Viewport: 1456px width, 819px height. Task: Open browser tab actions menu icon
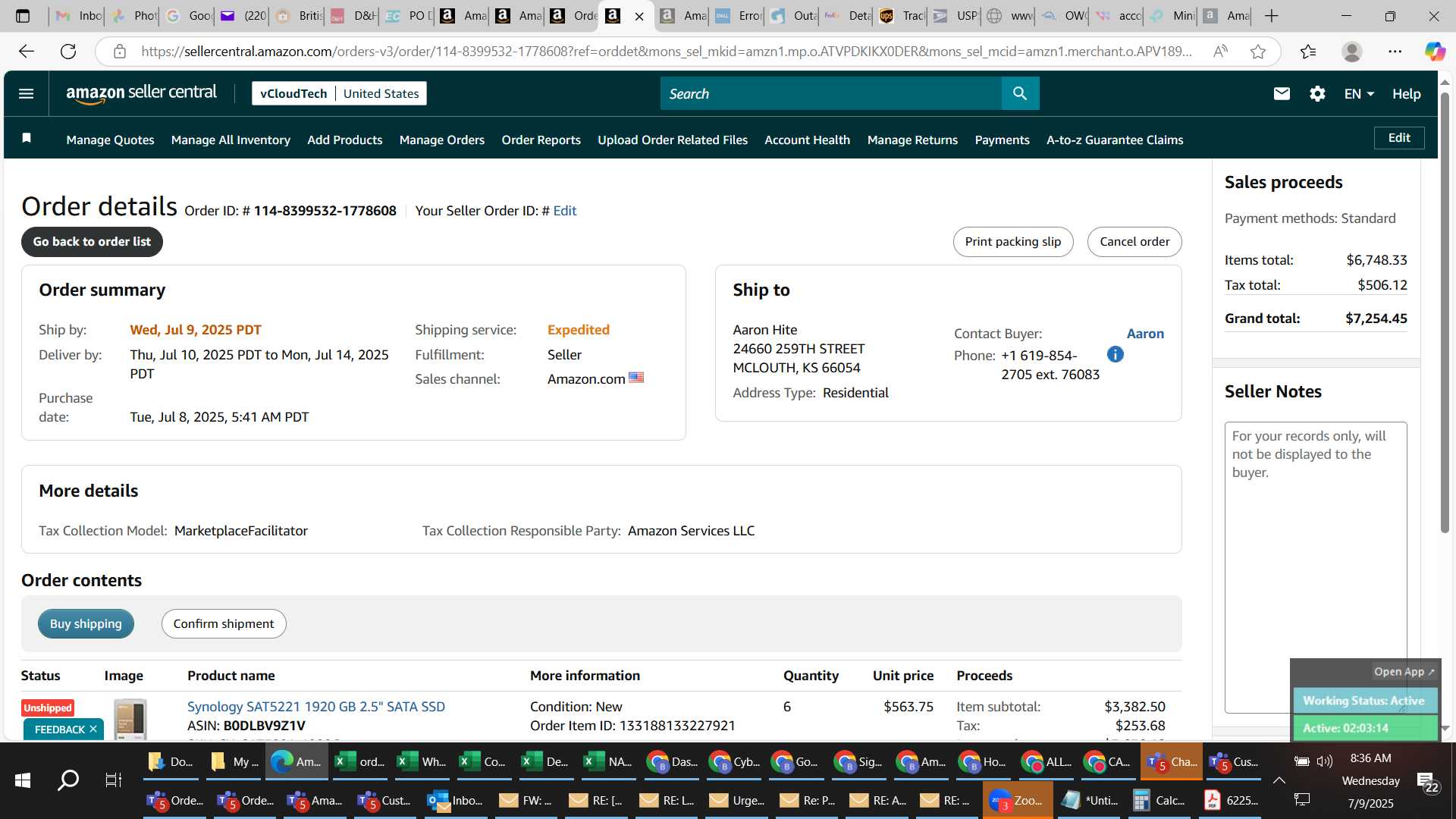point(23,16)
